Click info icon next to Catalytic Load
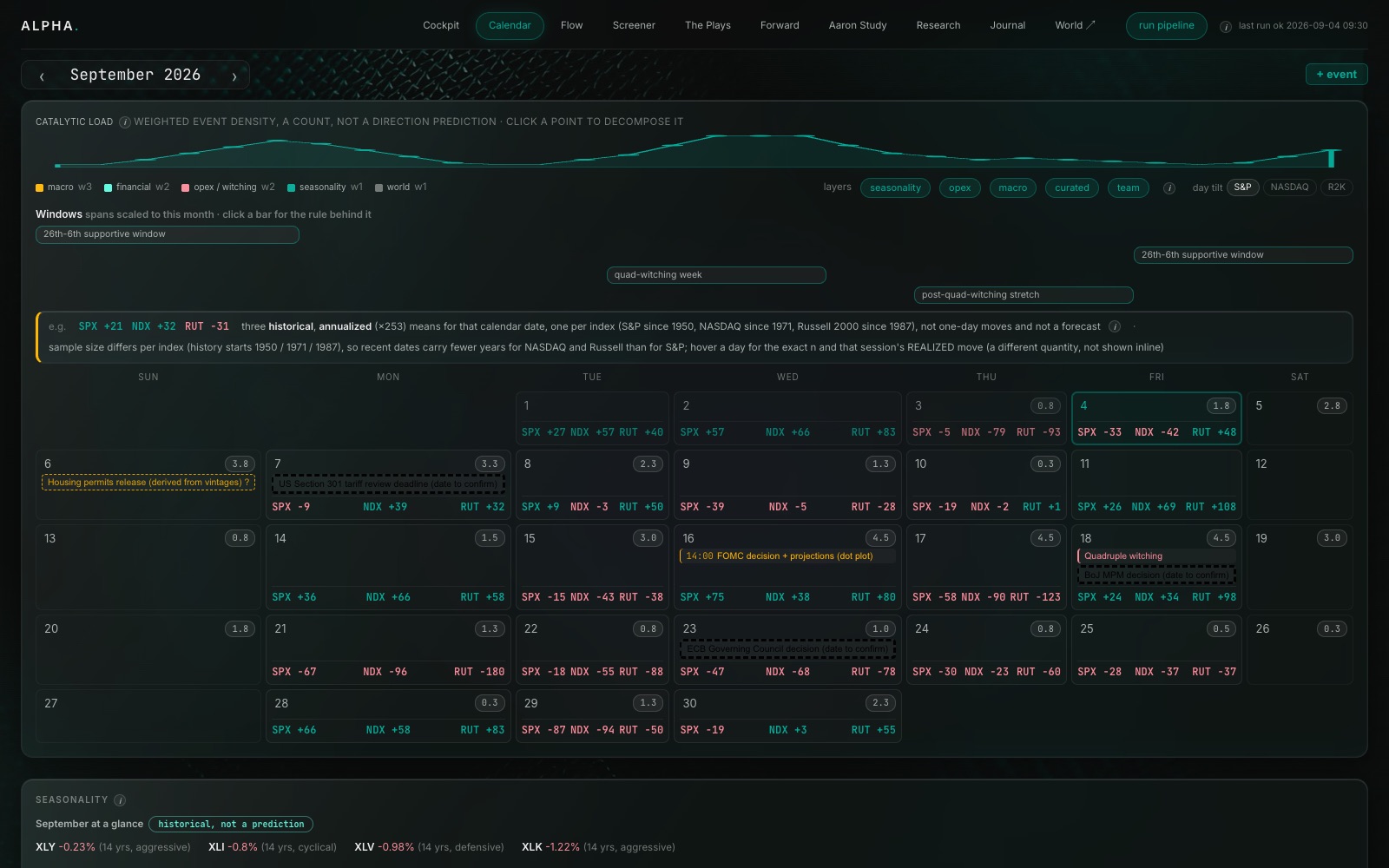This screenshot has height=868, width=1389. click(x=125, y=122)
